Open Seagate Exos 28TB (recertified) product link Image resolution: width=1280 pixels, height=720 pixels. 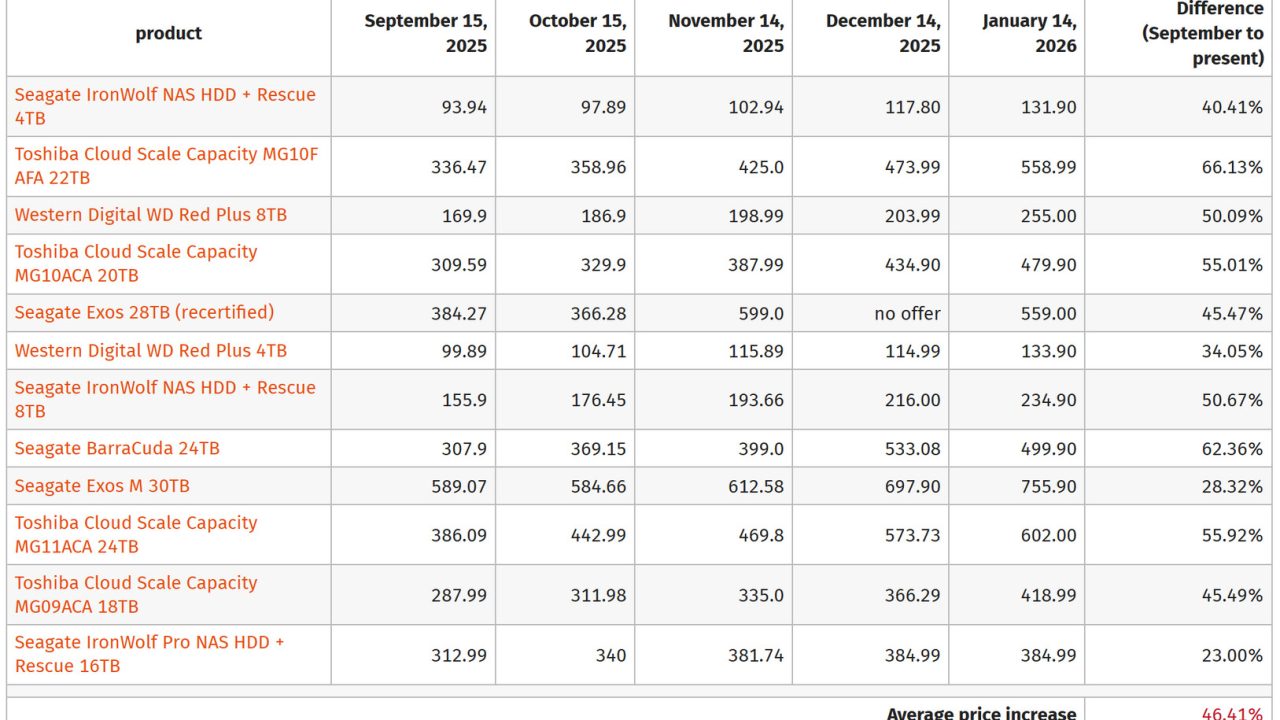click(x=144, y=313)
